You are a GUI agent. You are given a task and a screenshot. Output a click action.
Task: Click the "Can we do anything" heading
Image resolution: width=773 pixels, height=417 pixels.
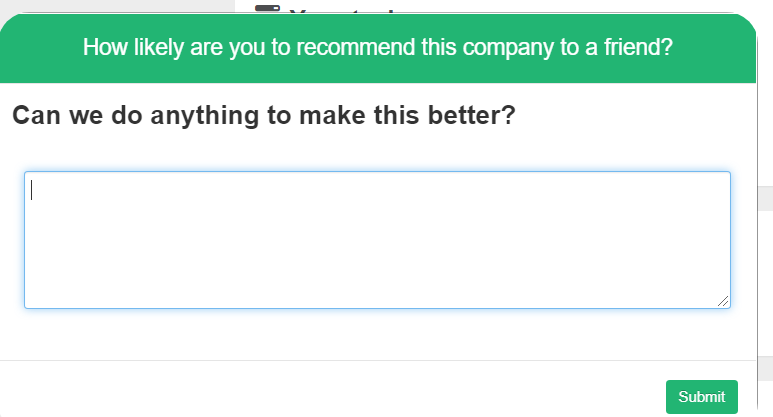pos(263,116)
